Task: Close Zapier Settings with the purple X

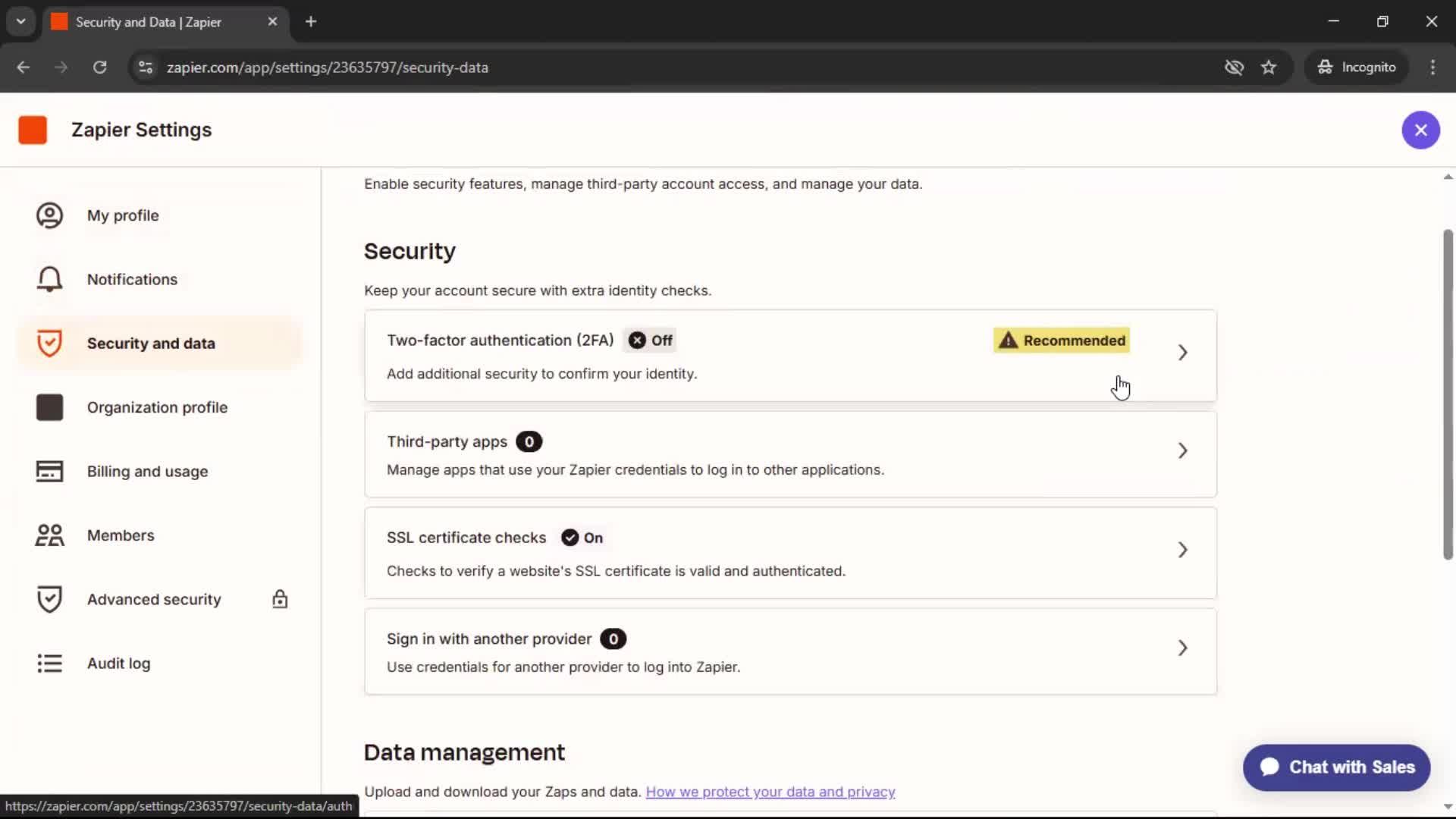Action: pos(1420,130)
